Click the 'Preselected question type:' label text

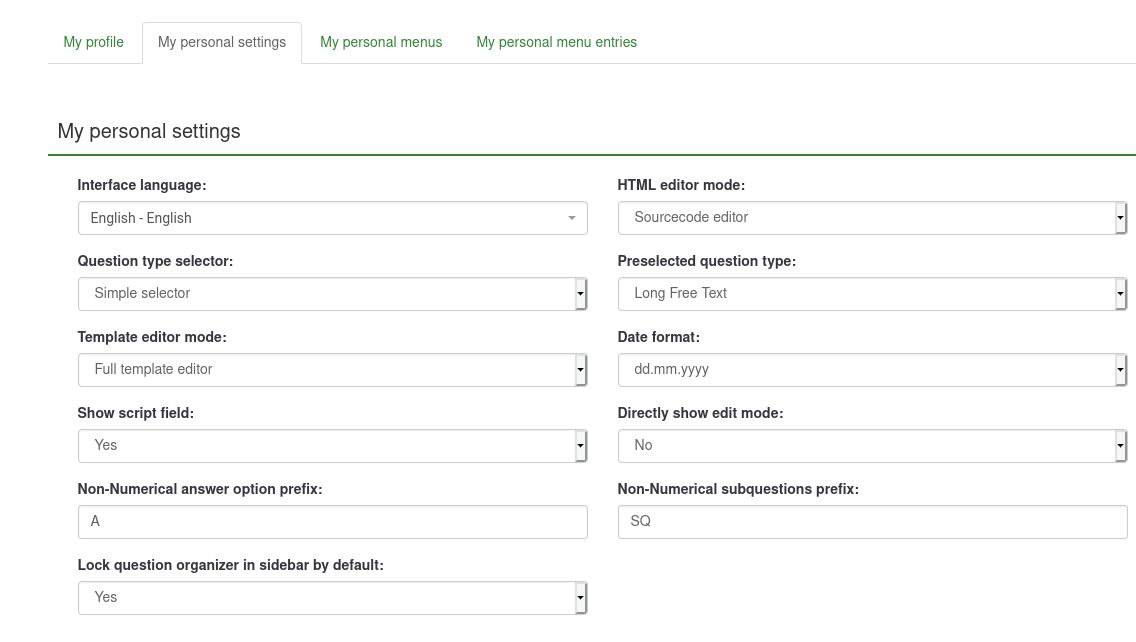point(707,261)
